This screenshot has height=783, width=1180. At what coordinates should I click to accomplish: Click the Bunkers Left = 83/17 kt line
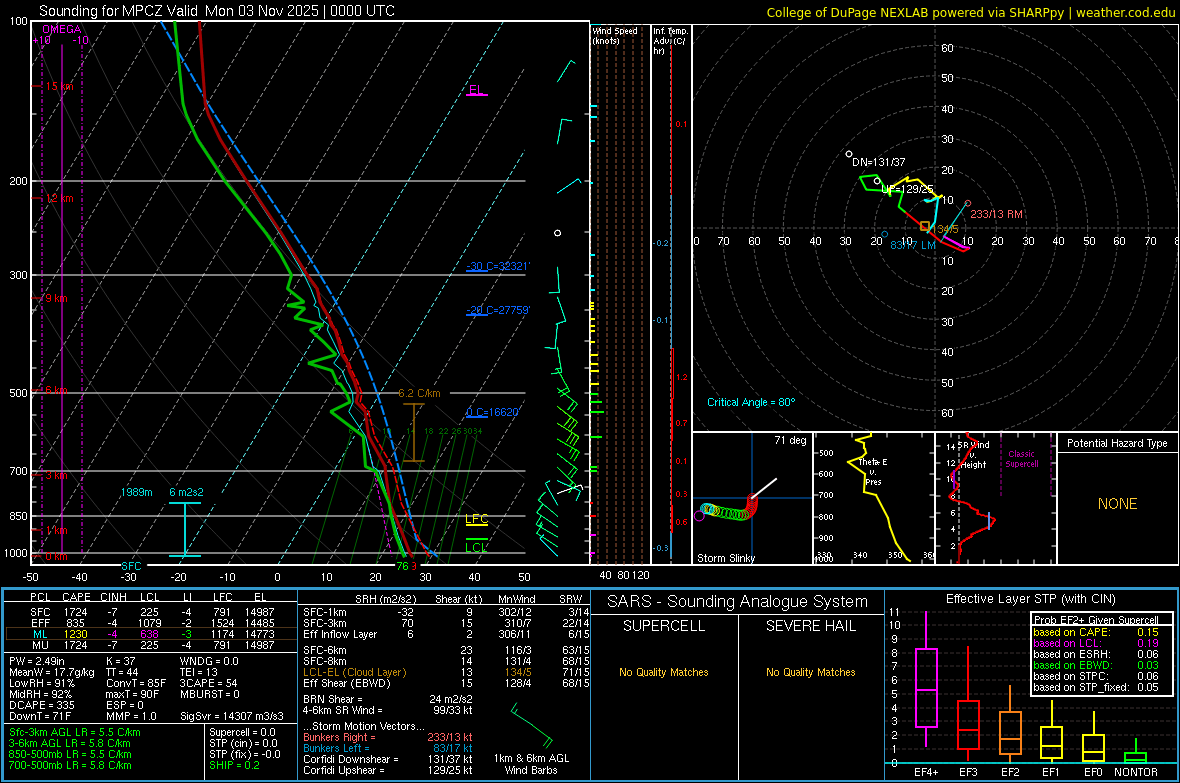coord(388,748)
